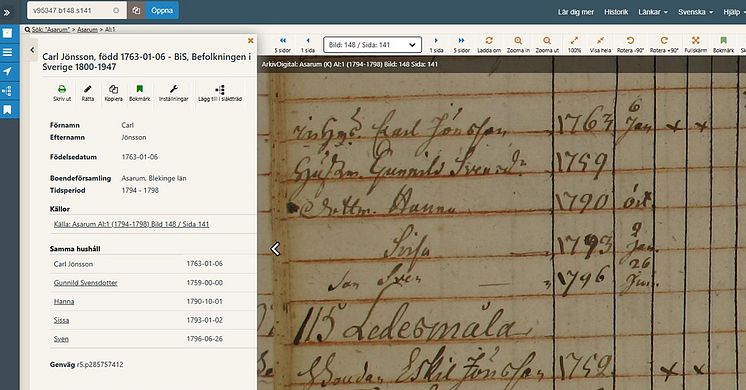746x390 pixels.
Task: Close the record panel with orange x
Action: coord(250,41)
